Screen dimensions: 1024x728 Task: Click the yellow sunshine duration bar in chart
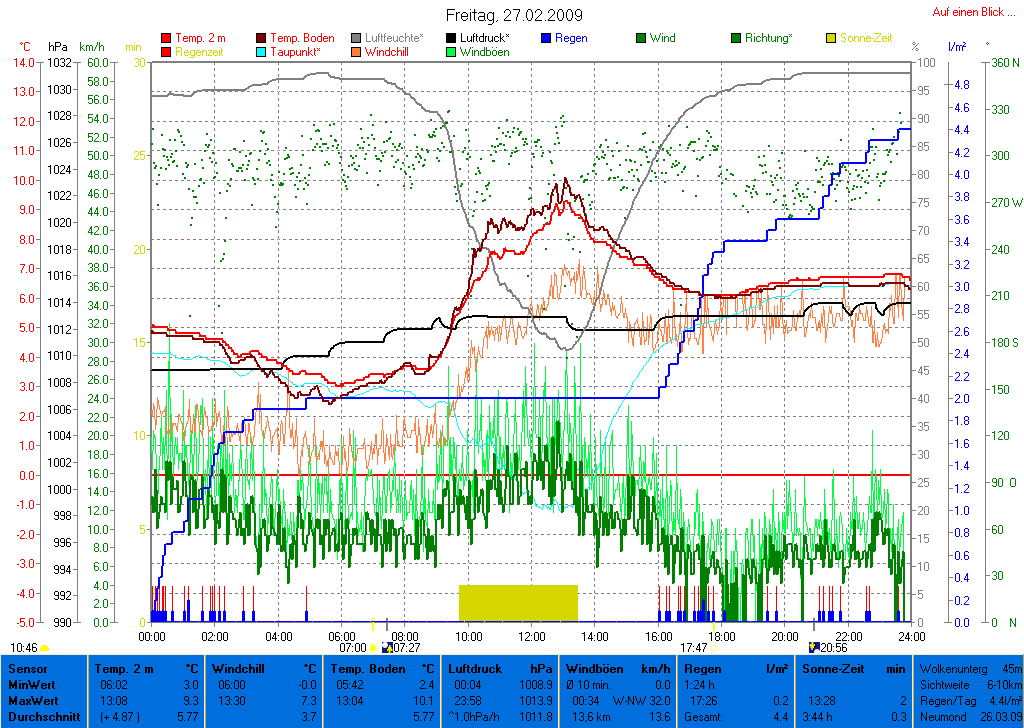pyautogui.click(x=518, y=603)
